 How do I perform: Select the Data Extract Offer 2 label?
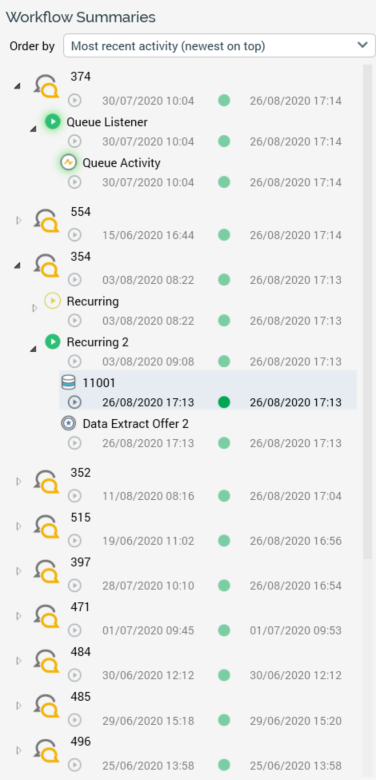point(135,424)
